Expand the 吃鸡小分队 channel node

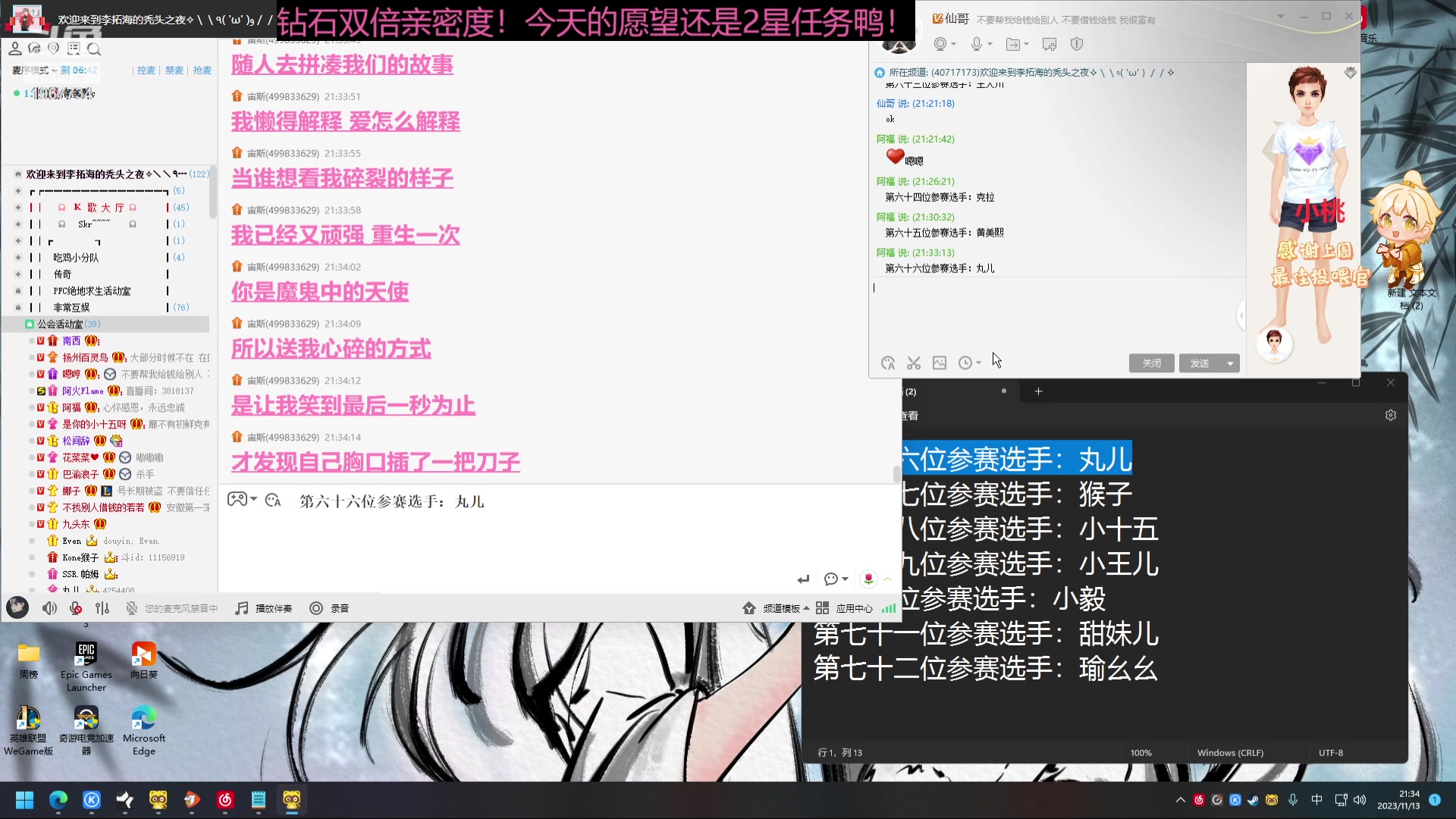(17, 257)
